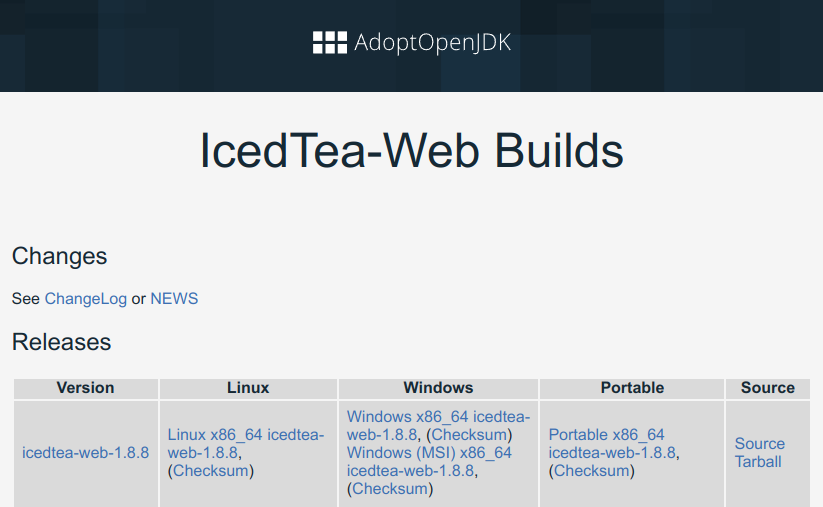Open the ChangeLog link
Screen dimensions: 823x507
click(86, 299)
